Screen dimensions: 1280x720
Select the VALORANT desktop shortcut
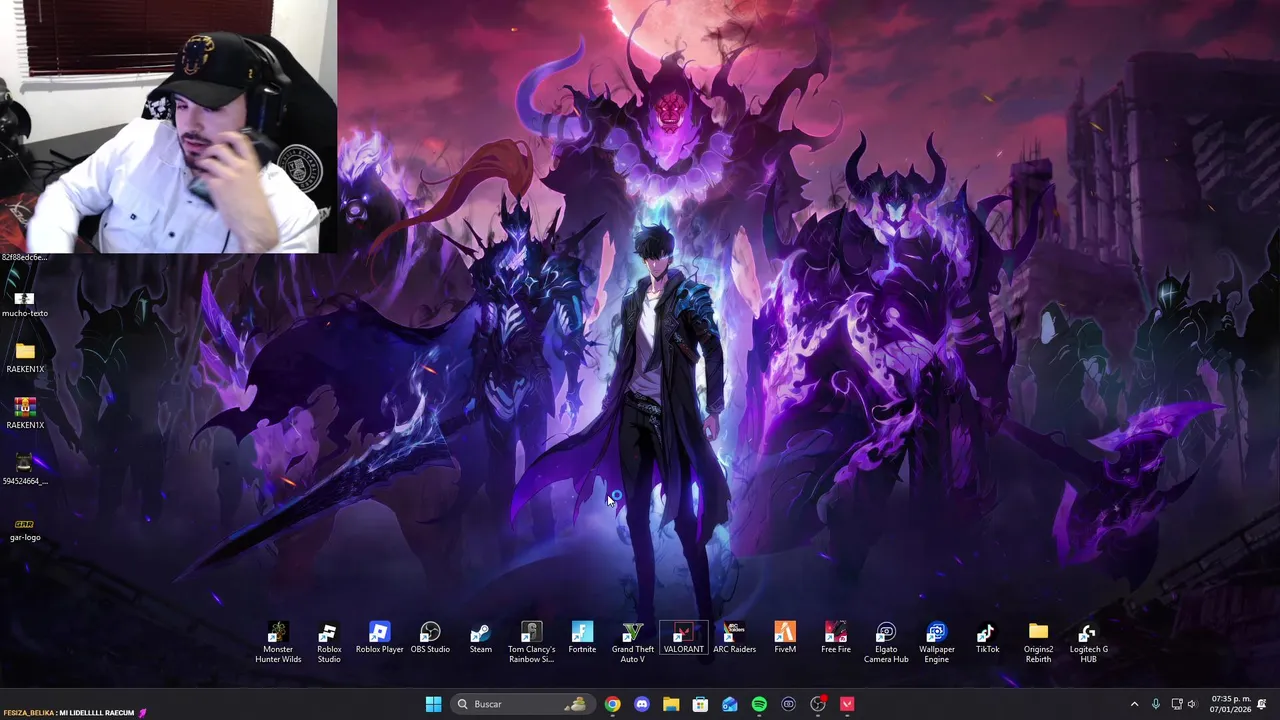pyautogui.click(x=683, y=639)
